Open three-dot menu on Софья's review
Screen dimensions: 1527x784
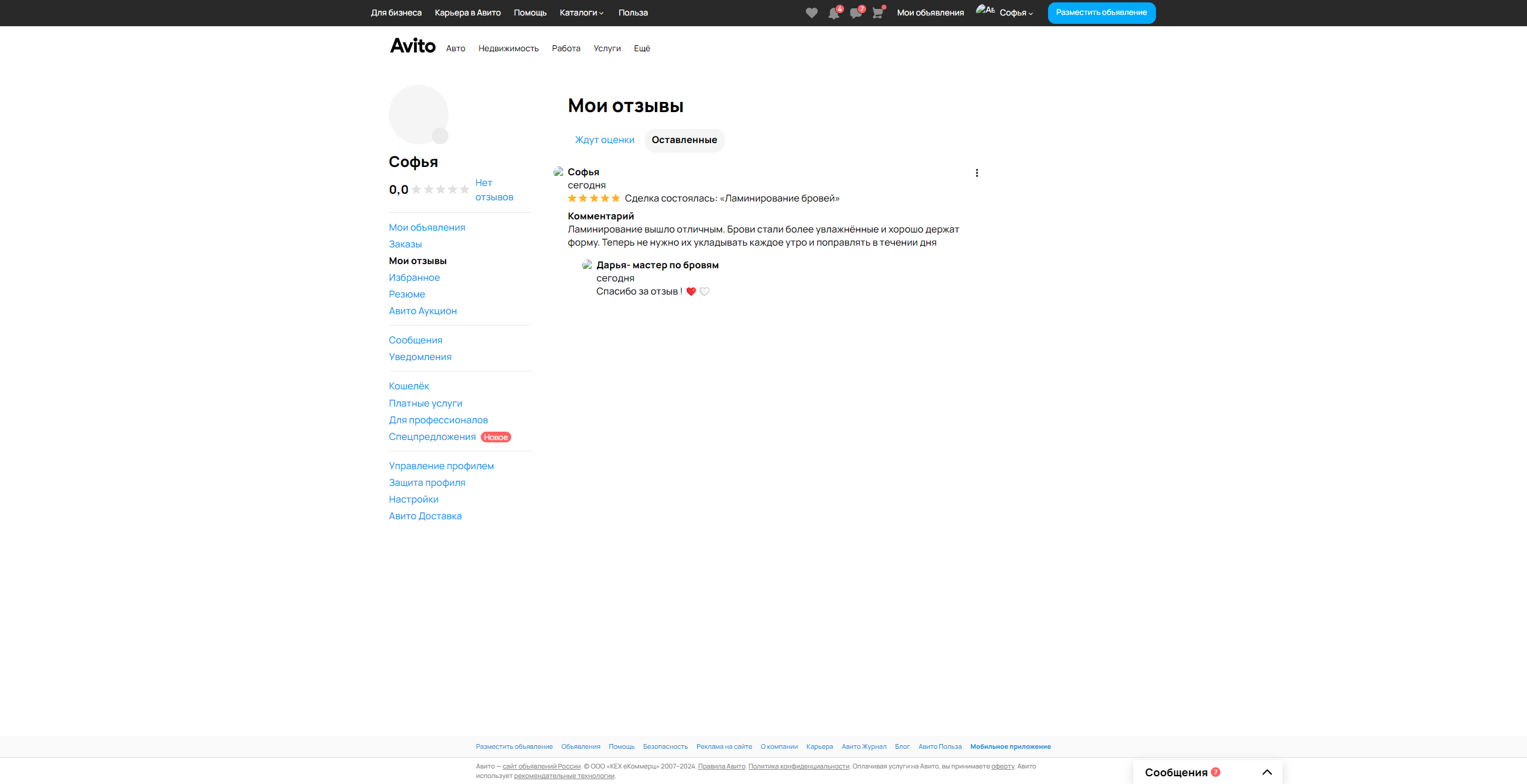click(976, 173)
